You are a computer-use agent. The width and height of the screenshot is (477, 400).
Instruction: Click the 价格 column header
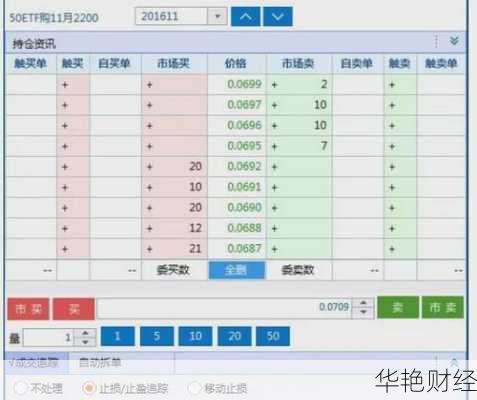point(236,63)
